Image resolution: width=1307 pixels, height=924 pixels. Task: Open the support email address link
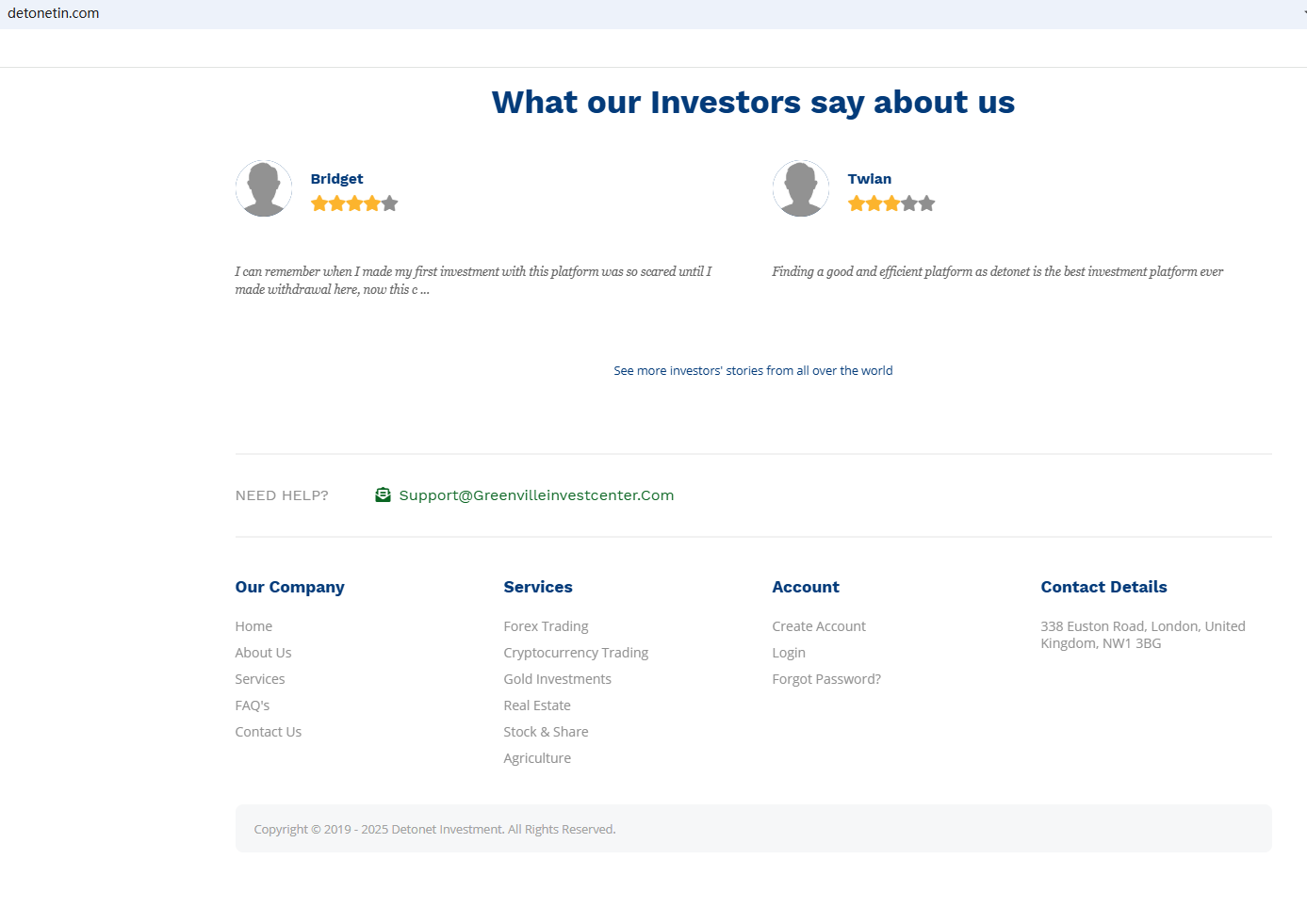[536, 495]
